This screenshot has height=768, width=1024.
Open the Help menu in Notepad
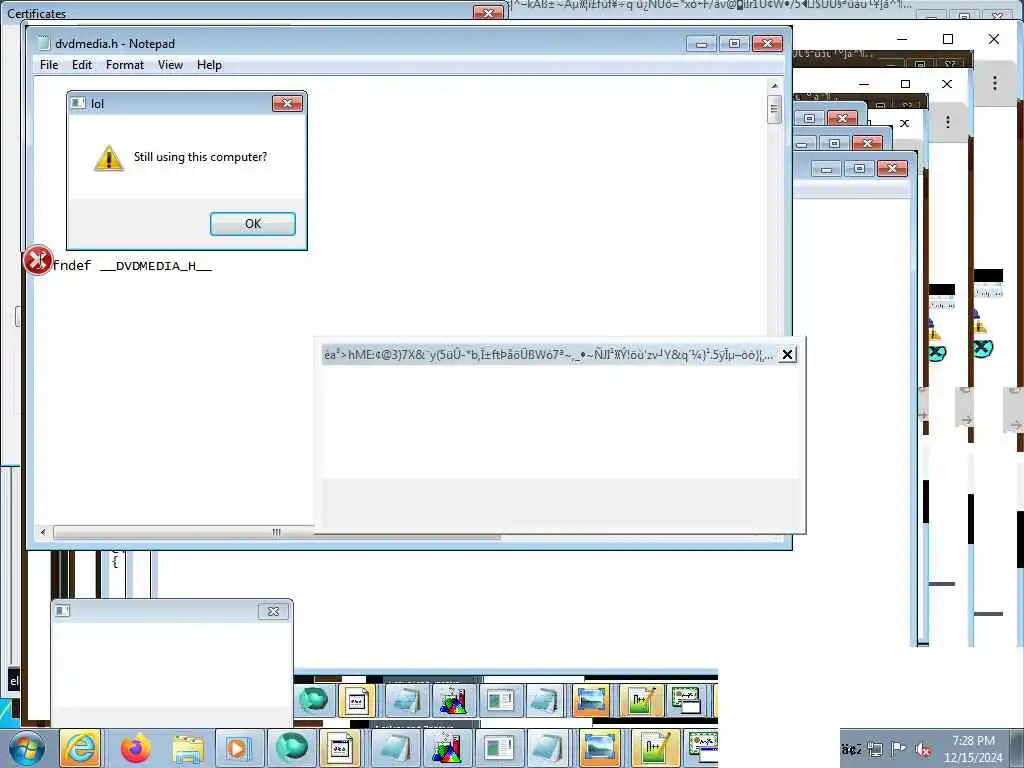point(210,65)
